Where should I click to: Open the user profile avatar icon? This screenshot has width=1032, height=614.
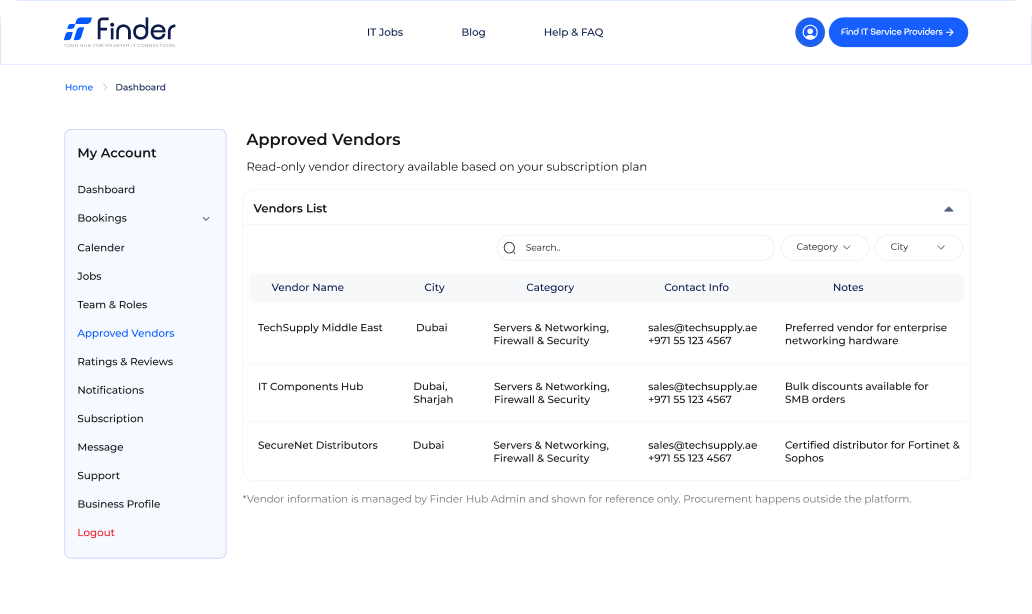(x=810, y=32)
